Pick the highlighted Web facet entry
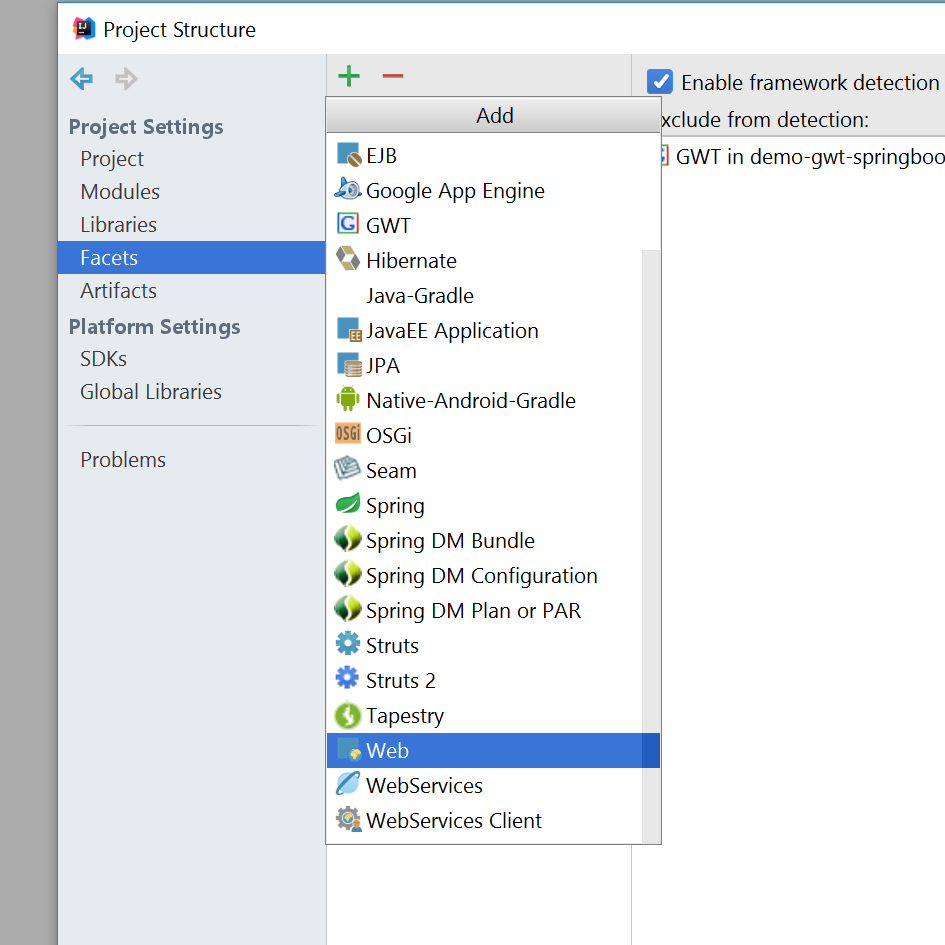The width and height of the screenshot is (945, 945). (x=493, y=750)
